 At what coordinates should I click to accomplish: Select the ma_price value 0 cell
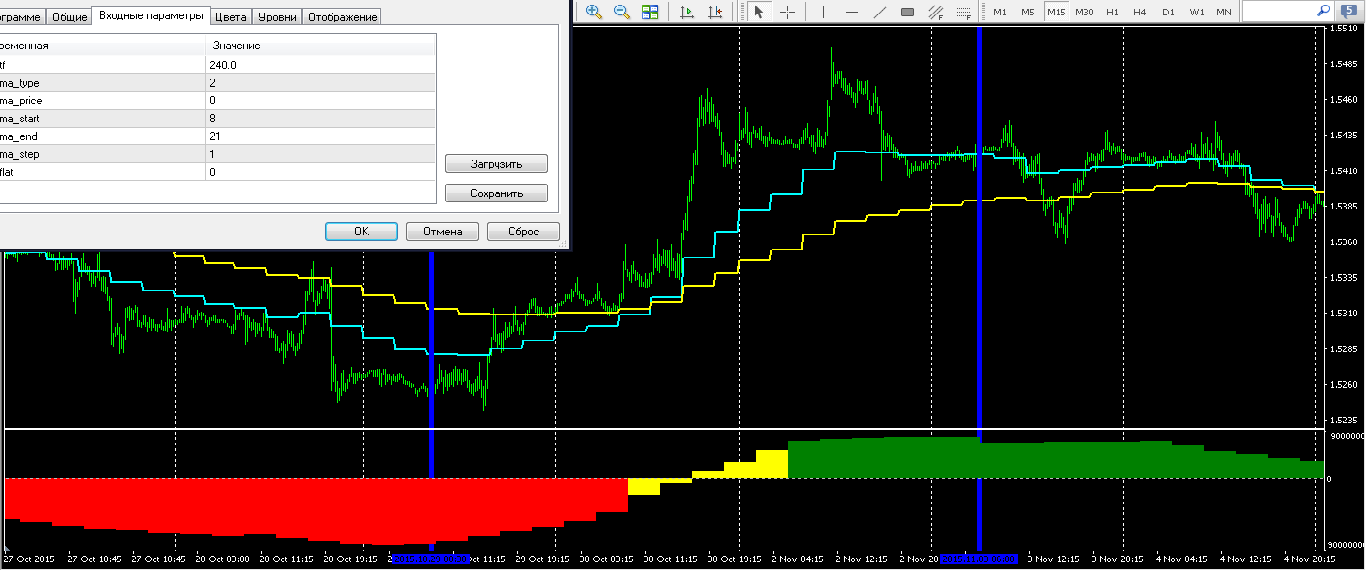pos(320,101)
